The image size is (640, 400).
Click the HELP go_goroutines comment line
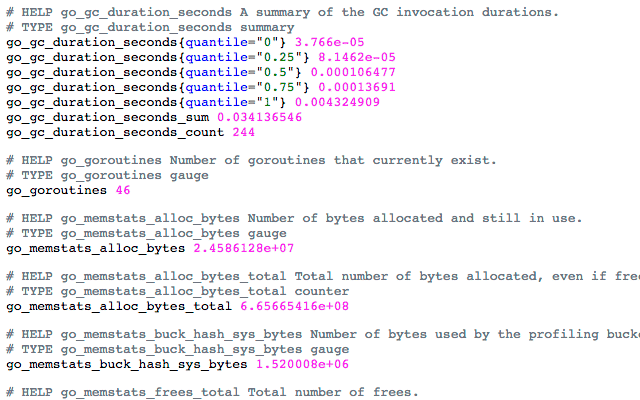point(251,160)
